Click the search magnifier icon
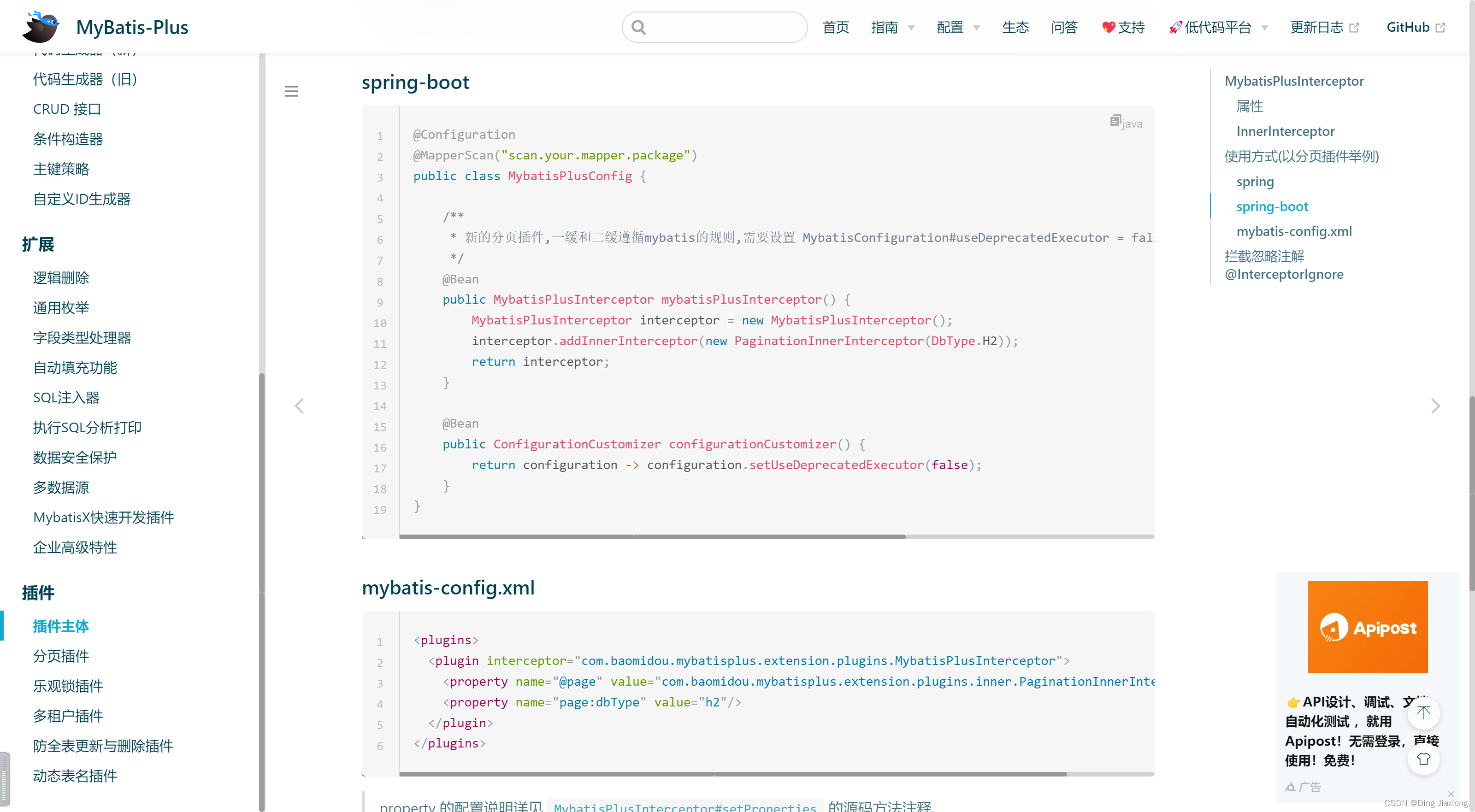Image resolution: width=1475 pixels, height=812 pixels. tap(638, 27)
